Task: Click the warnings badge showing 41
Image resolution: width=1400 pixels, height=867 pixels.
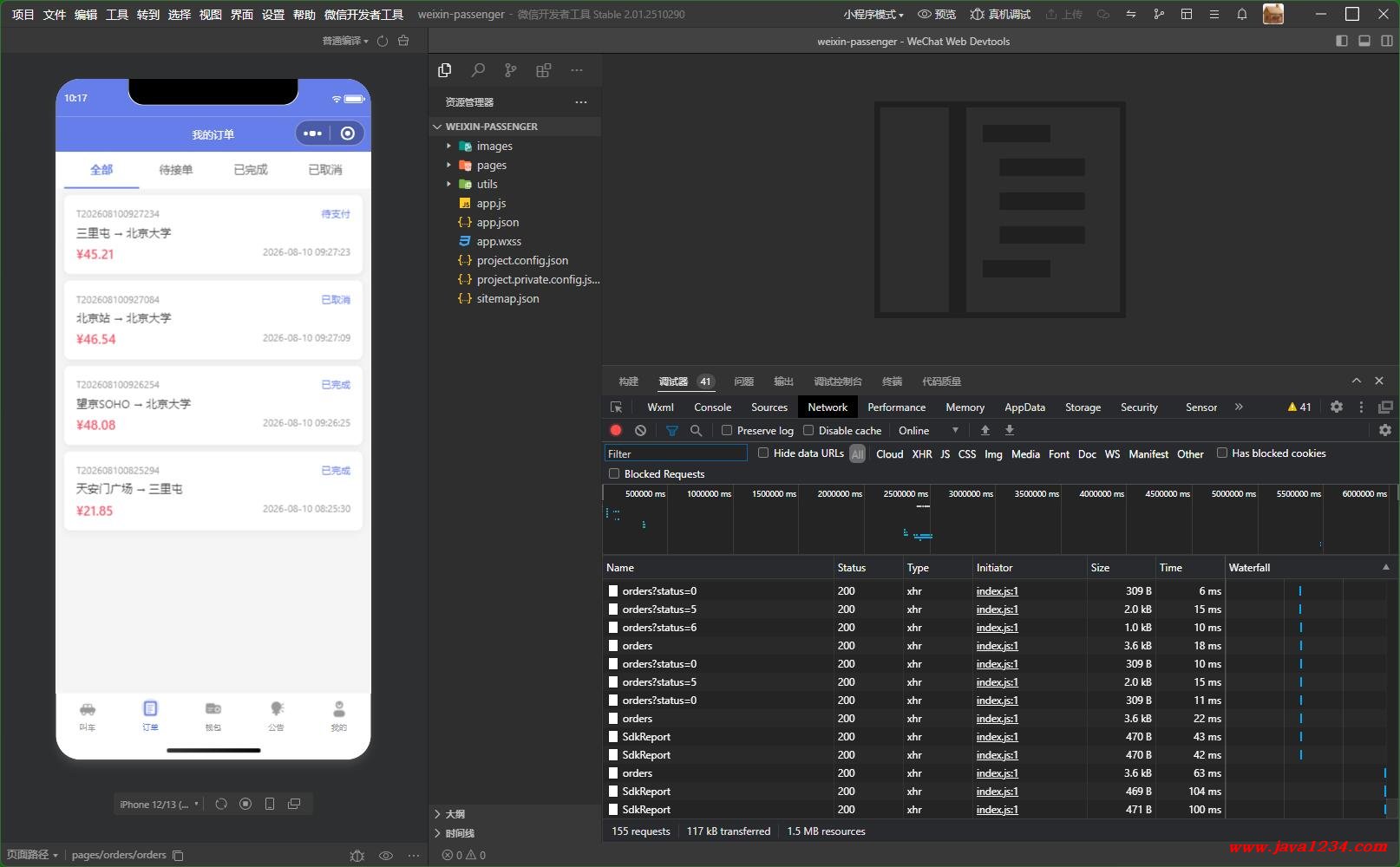Action: tap(1299, 407)
